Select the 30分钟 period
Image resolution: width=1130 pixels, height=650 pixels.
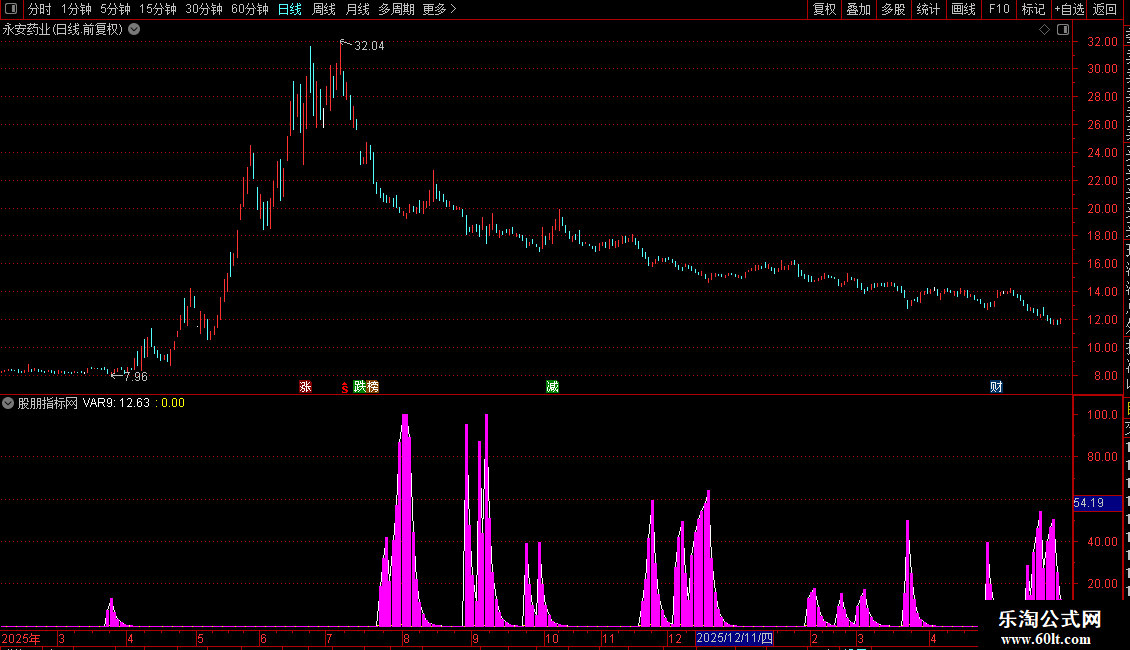tap(204, 9)
